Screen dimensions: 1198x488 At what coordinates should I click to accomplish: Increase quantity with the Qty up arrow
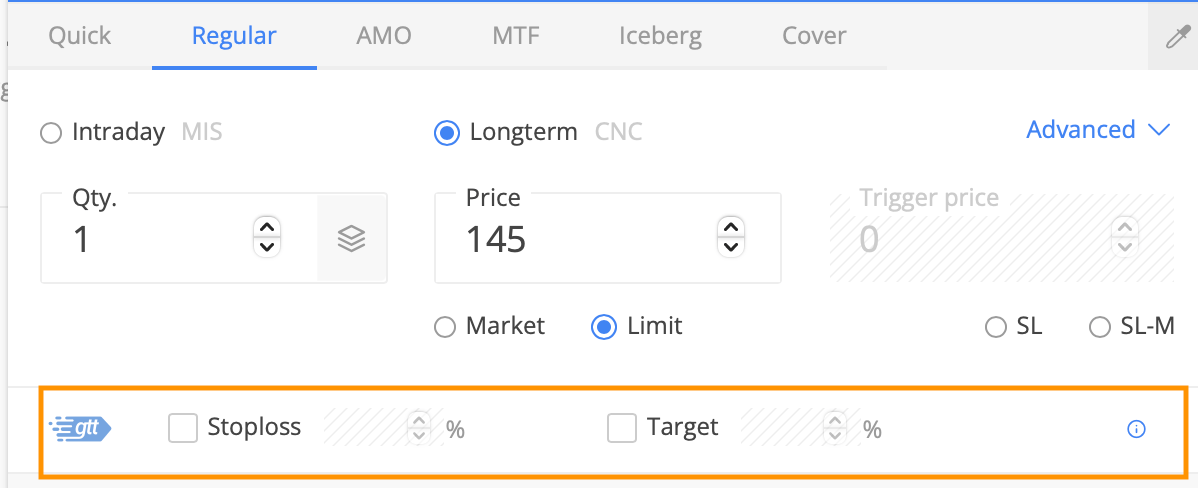(267, 228)
